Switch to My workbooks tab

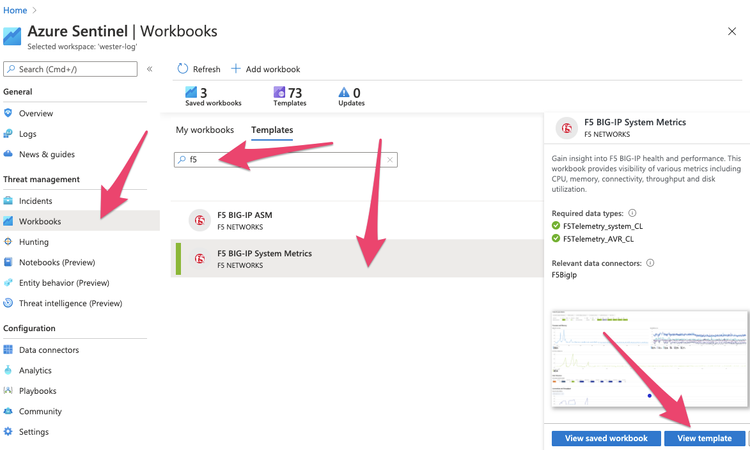(x=204, y=130)
